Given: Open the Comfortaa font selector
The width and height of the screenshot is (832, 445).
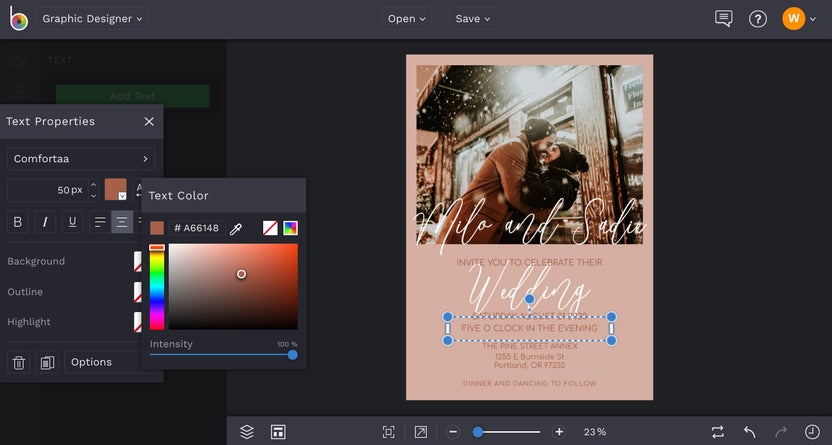Looking at the screenshot, I should tap(81, 159).
